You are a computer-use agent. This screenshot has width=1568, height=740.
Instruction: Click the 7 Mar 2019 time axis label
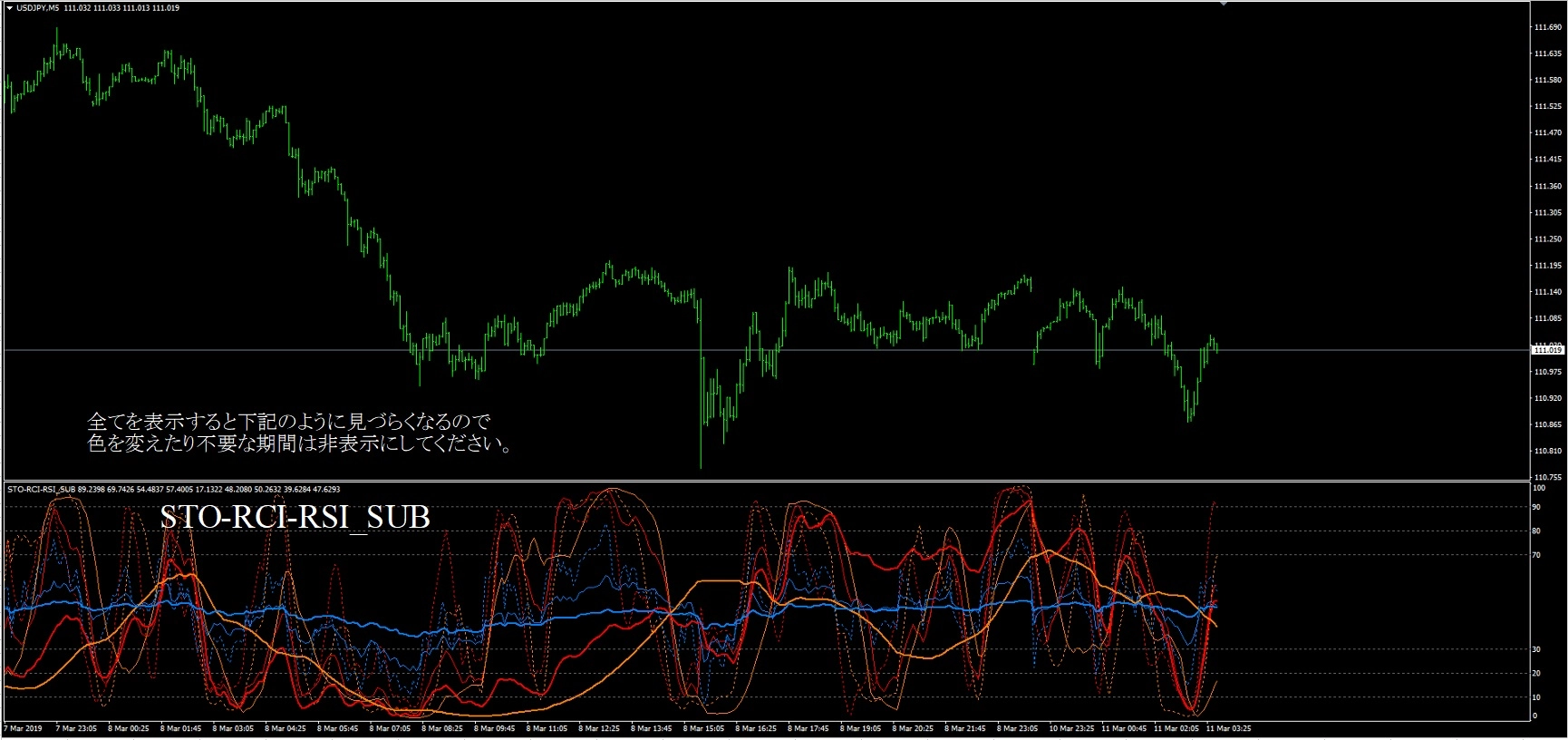point(24,728)
